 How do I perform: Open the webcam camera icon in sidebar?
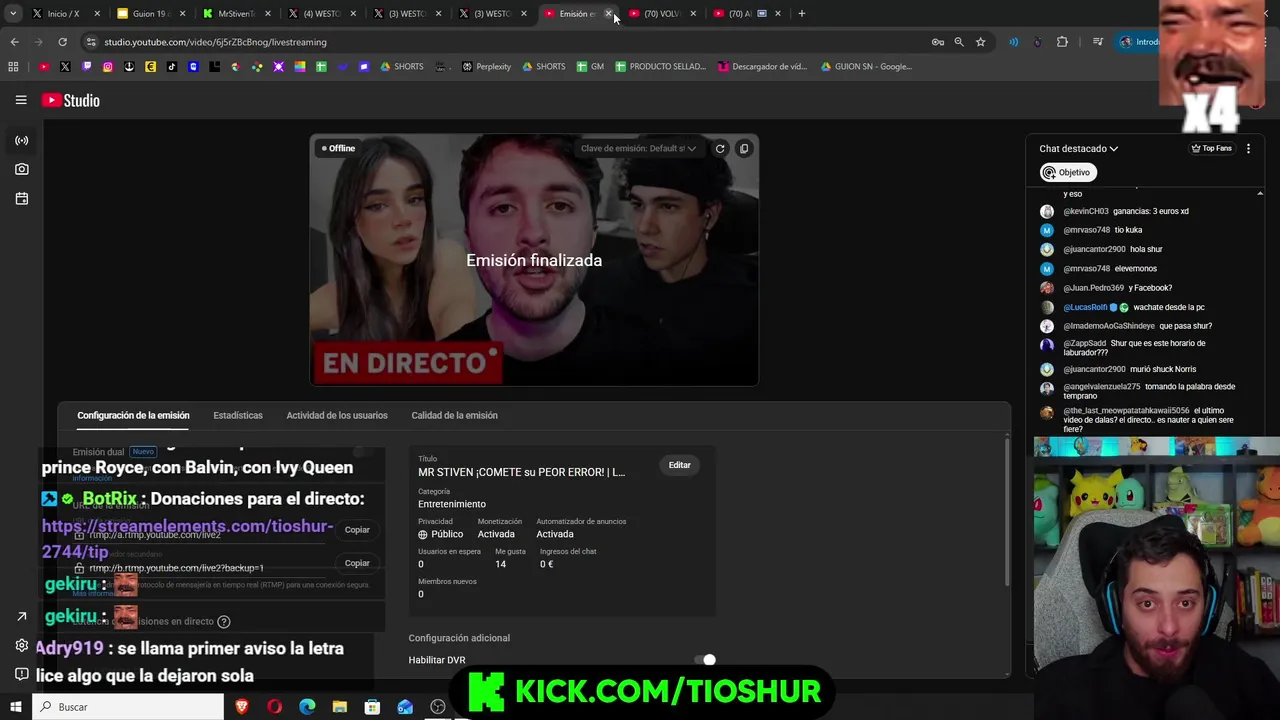(21, 169)
